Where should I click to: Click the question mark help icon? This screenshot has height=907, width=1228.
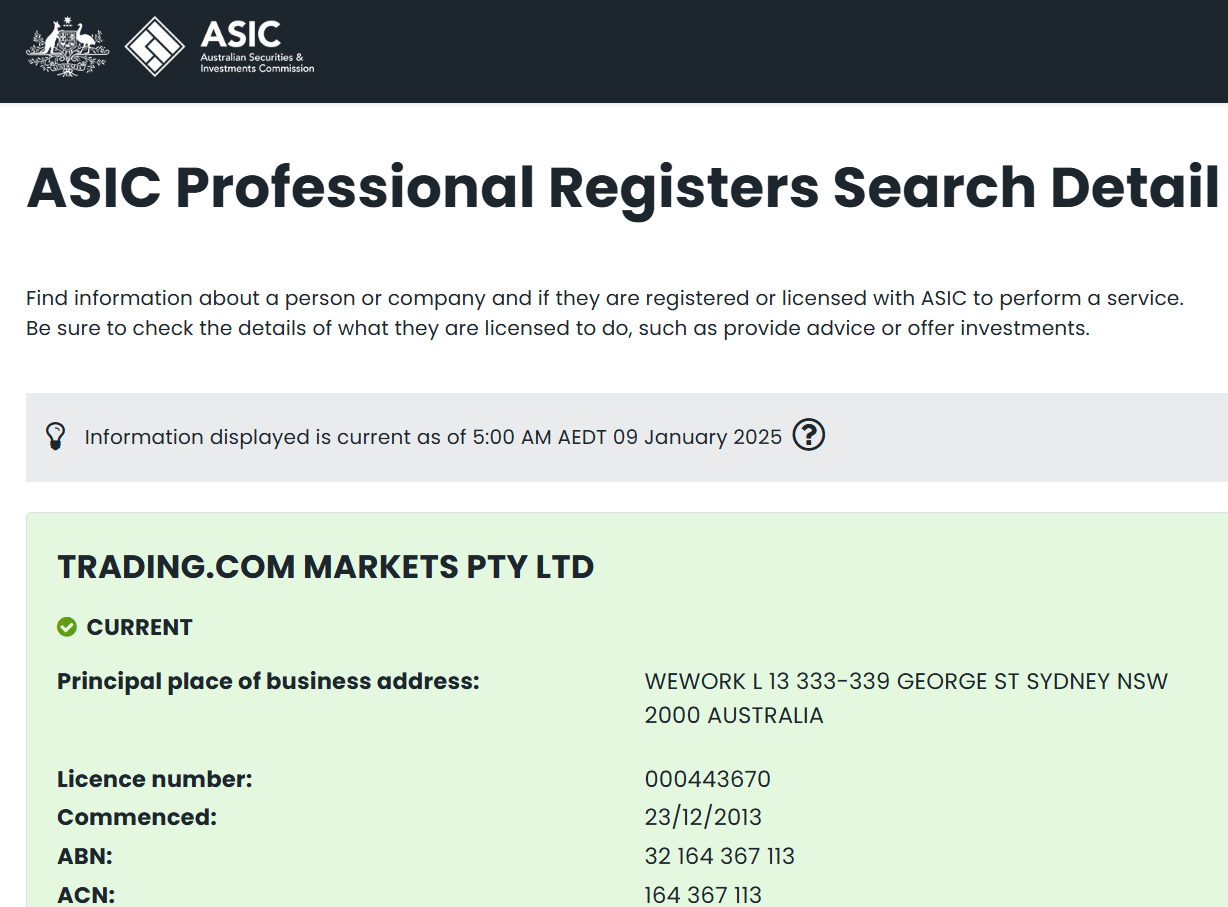pyautogui.click(x=808, y=436)
